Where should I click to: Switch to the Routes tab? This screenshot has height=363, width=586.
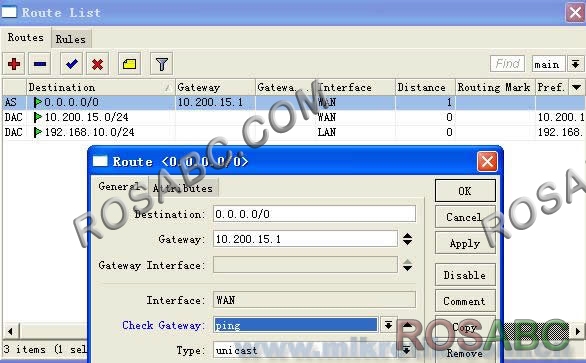tap(26, 37)
